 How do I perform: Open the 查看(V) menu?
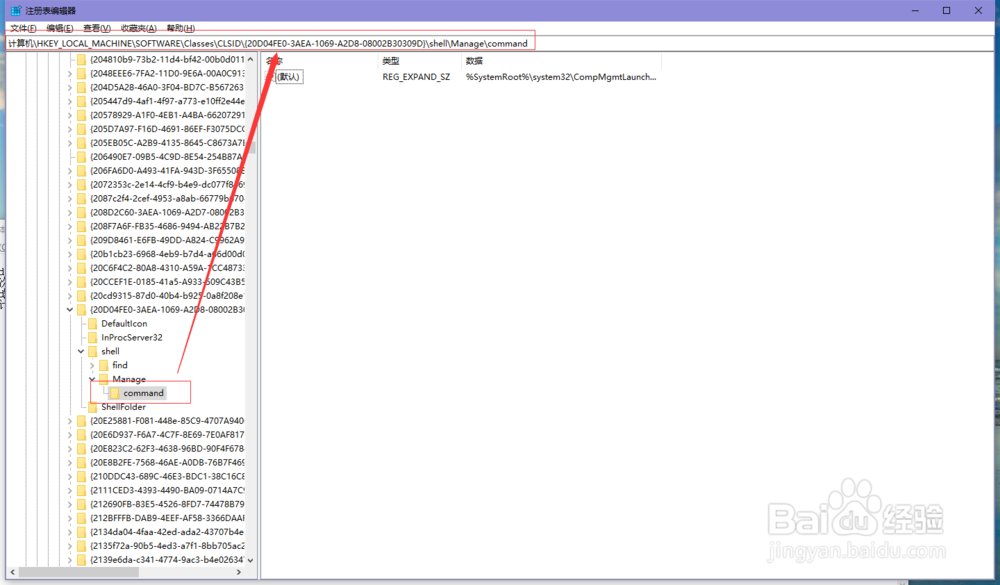(97, 28)
